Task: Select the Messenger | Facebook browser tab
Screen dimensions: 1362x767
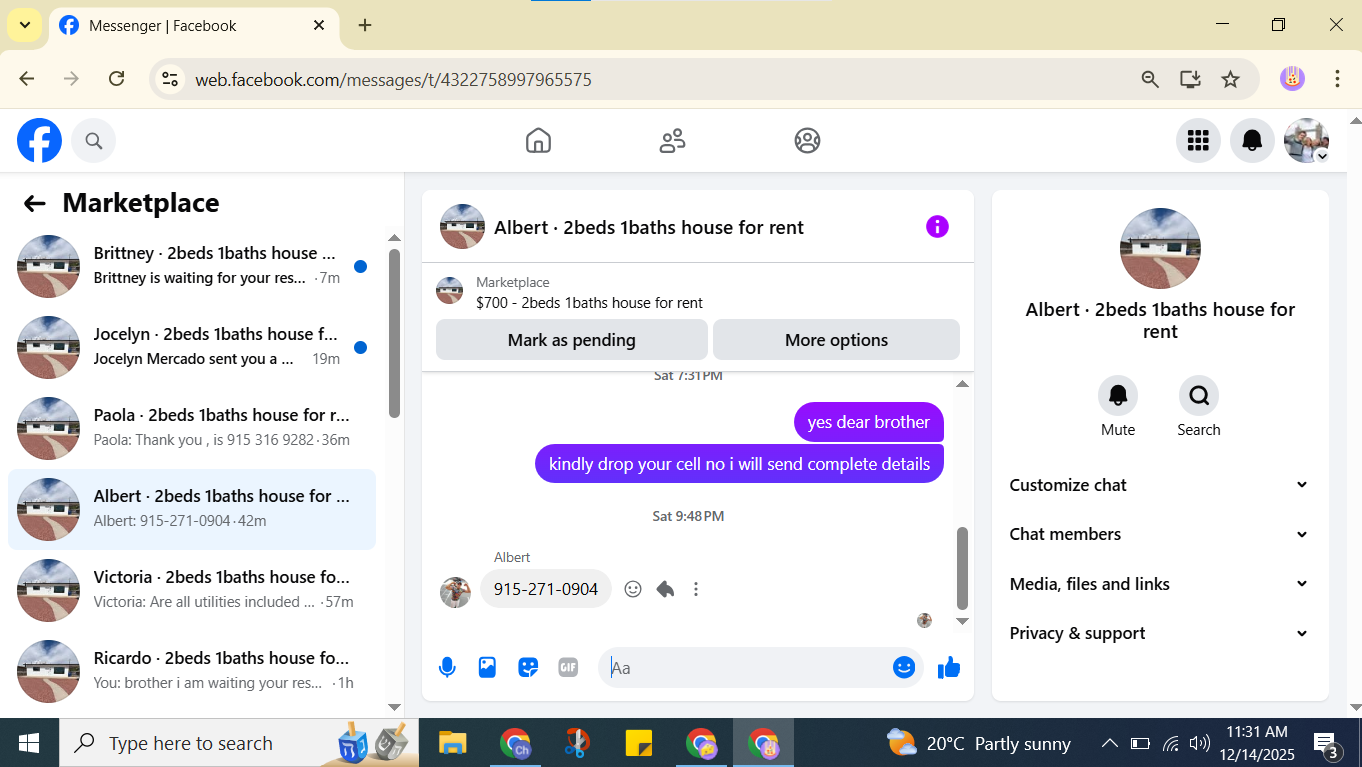Action: [193, 26]
